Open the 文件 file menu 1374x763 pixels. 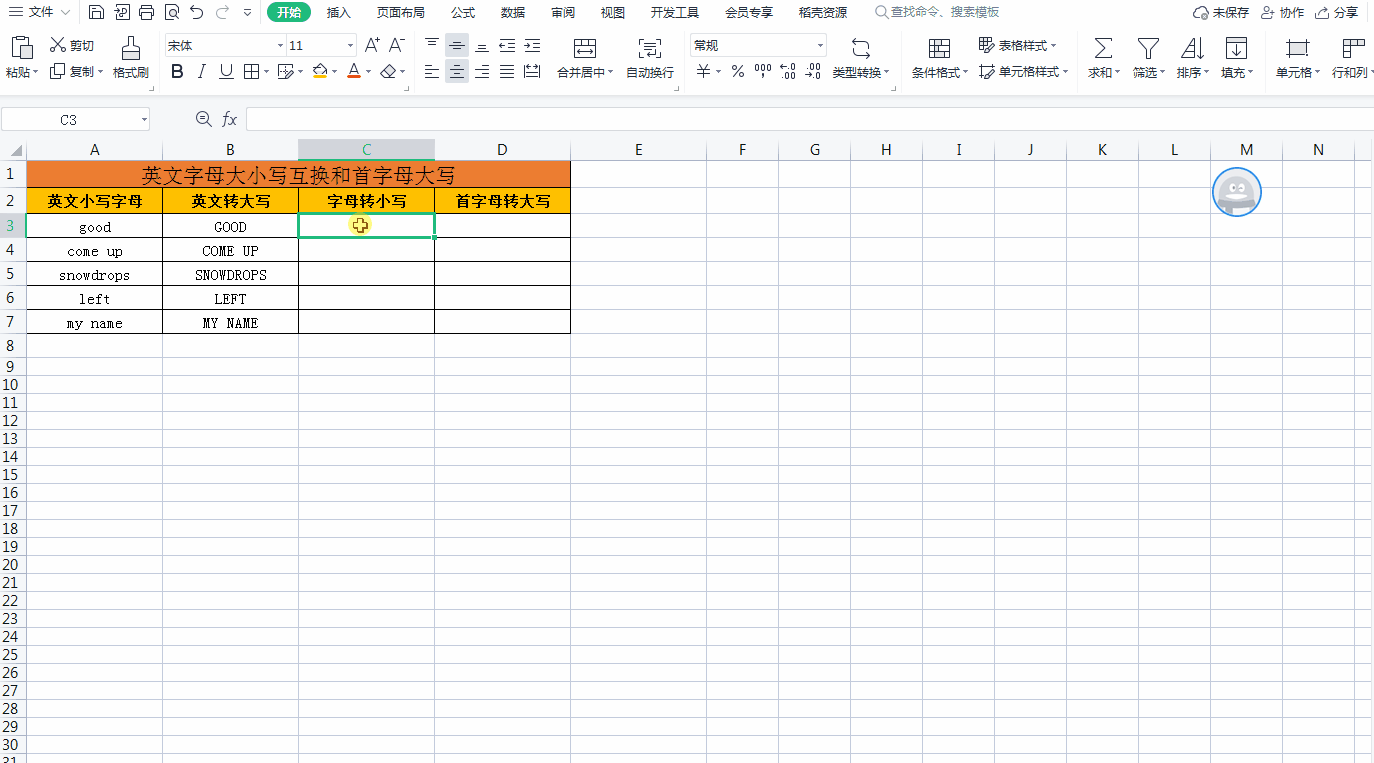(x=39, y=13)
